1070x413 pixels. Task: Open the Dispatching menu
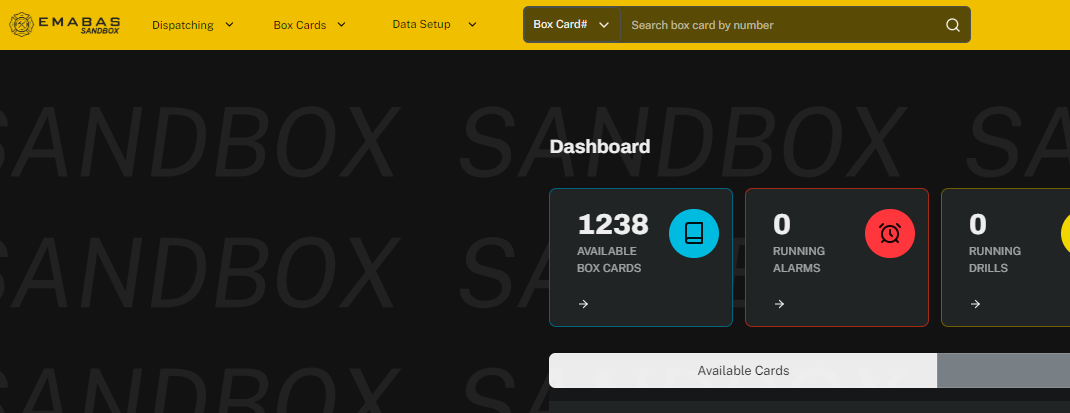(x=182, y=25)
